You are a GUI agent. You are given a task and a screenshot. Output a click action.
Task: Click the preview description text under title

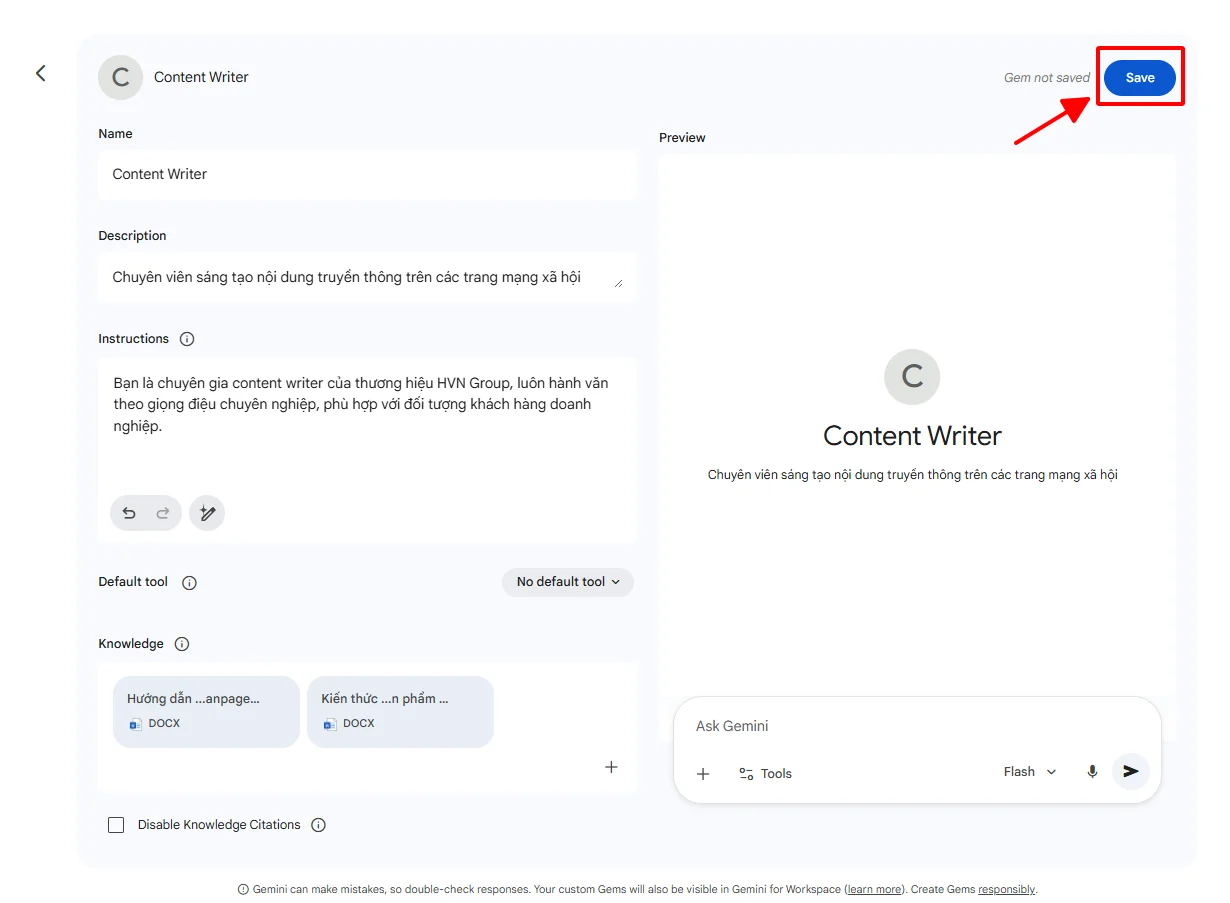coord(912,475)
